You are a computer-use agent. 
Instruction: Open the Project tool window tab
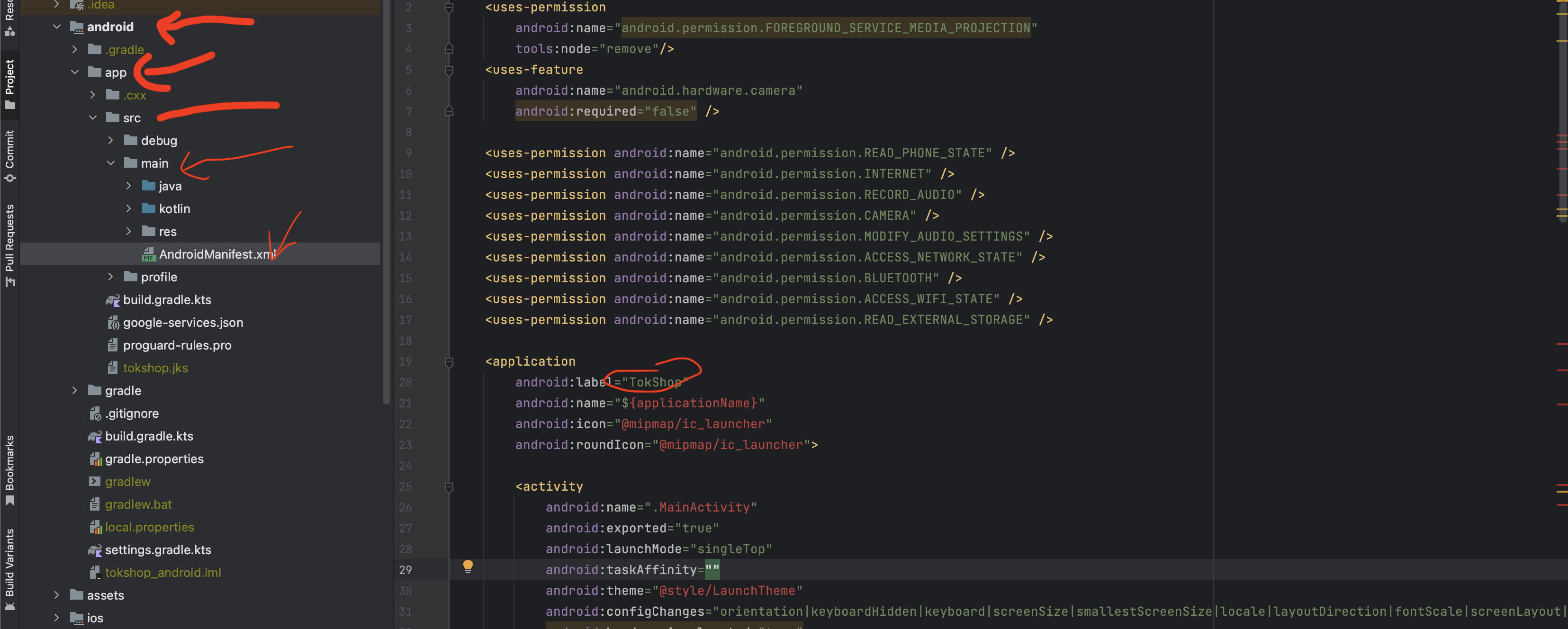click(x=10, y=77)
